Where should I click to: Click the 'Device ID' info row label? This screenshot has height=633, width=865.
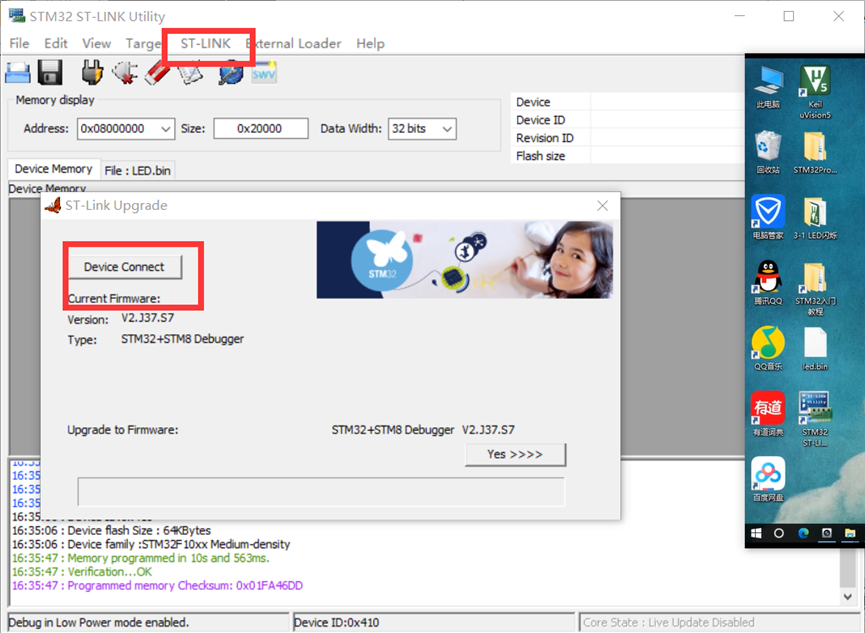click(x=541, y=120)
